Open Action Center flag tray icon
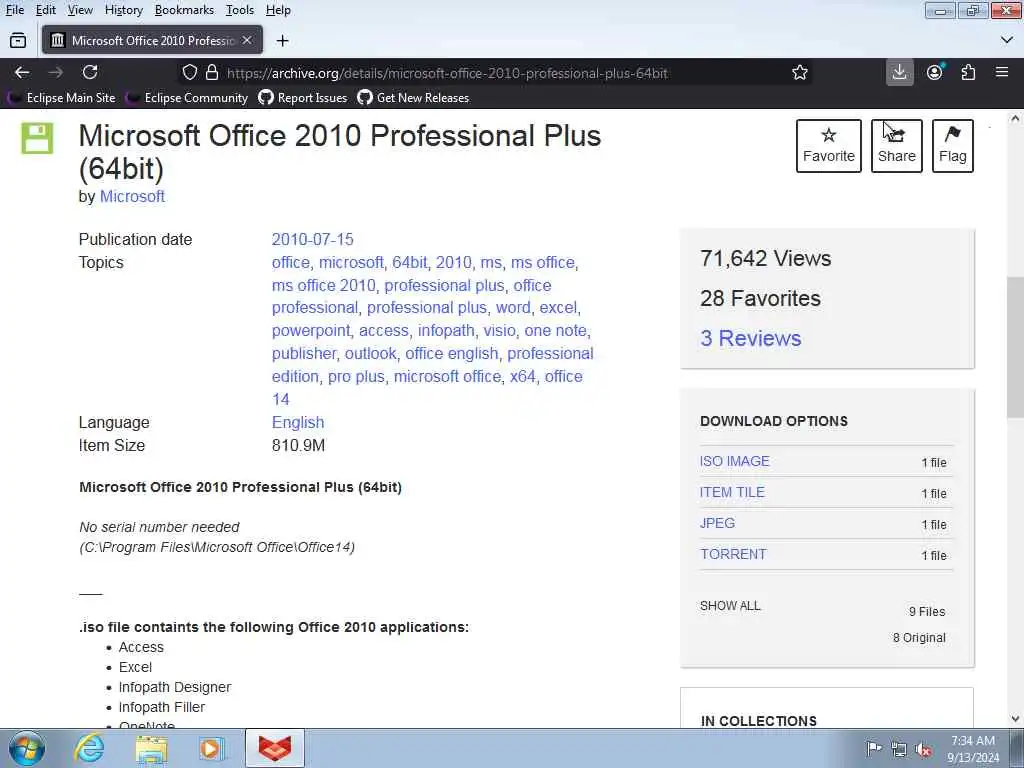Screen dimensions: 1024x768 [874, 748]
